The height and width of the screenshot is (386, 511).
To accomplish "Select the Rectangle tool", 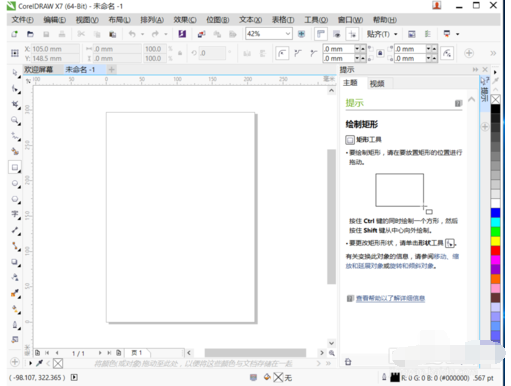I will (x=15, y=167).
